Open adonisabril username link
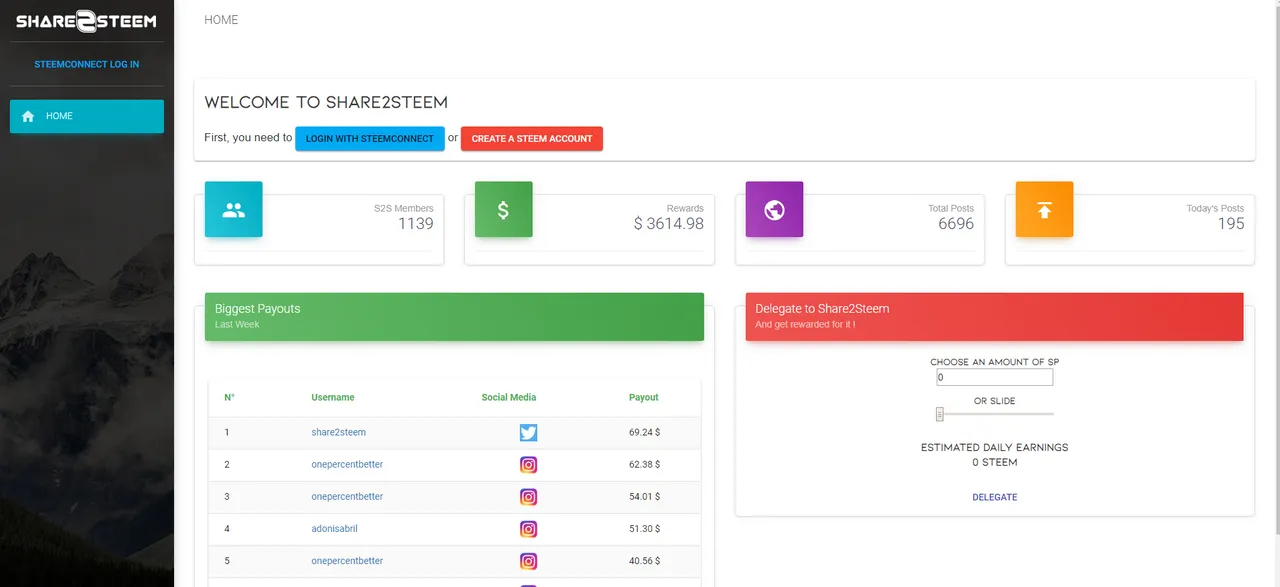This screenshot has width=1280, height=587. [336, 529]
